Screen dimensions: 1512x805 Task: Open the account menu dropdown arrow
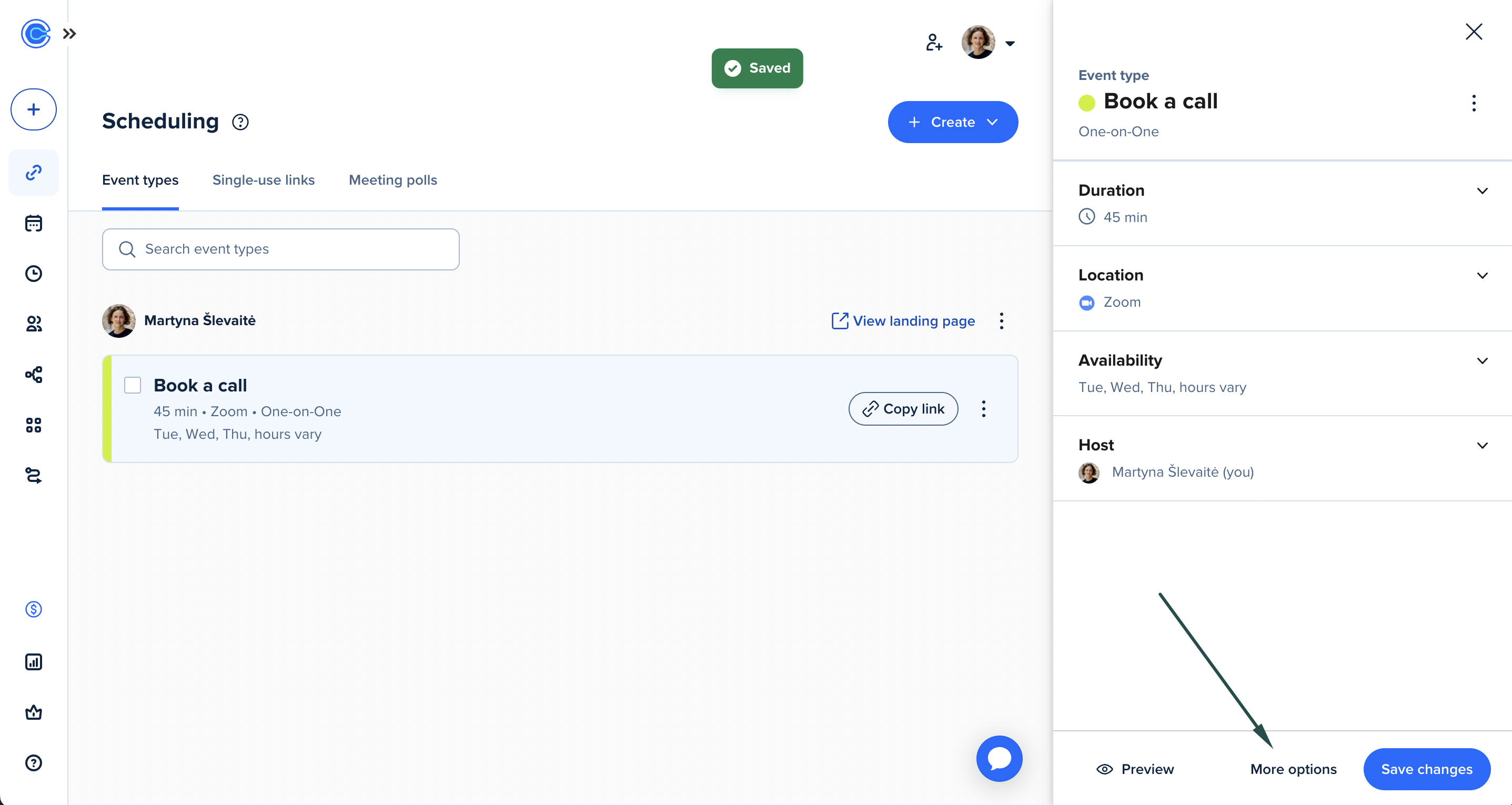(1010, 44)
